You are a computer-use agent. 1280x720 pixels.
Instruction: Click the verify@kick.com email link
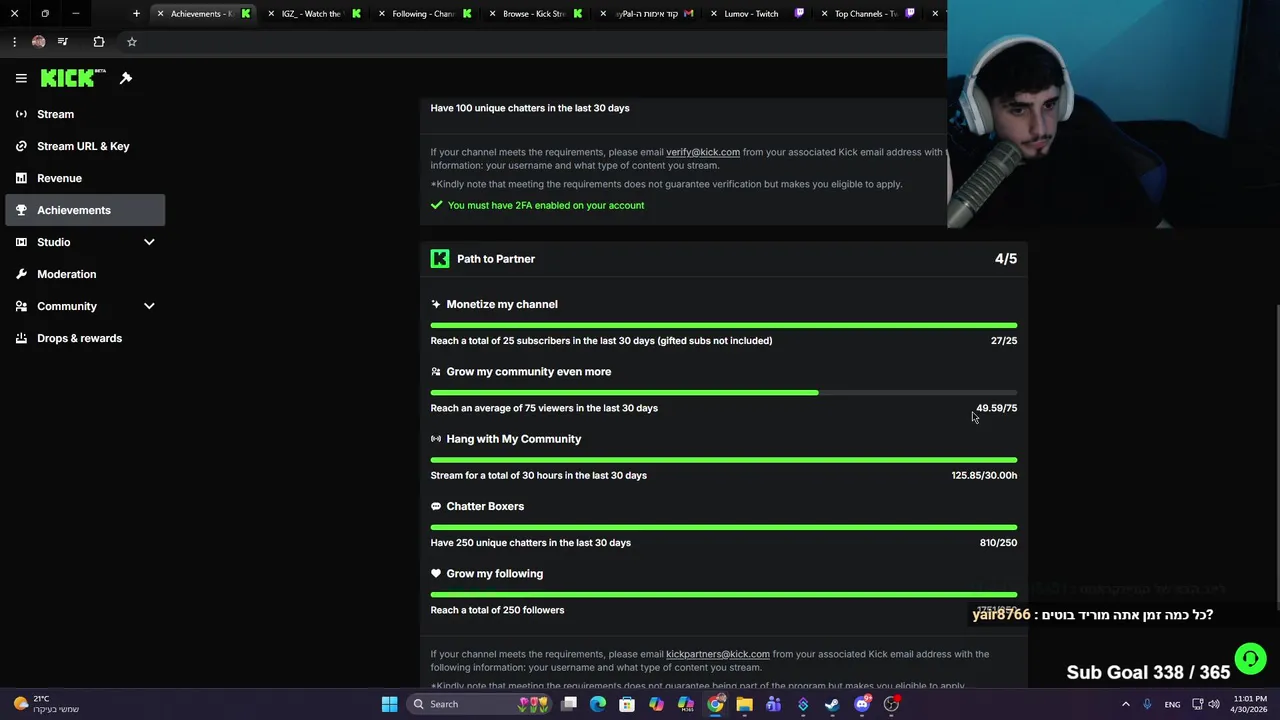tap(703, 152)
